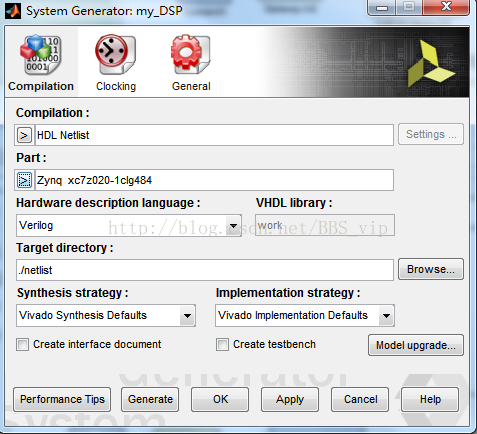This screenshot has width=477, height=434.
Task: Click the VHDL library work field
Action: (x=325, y=225)
